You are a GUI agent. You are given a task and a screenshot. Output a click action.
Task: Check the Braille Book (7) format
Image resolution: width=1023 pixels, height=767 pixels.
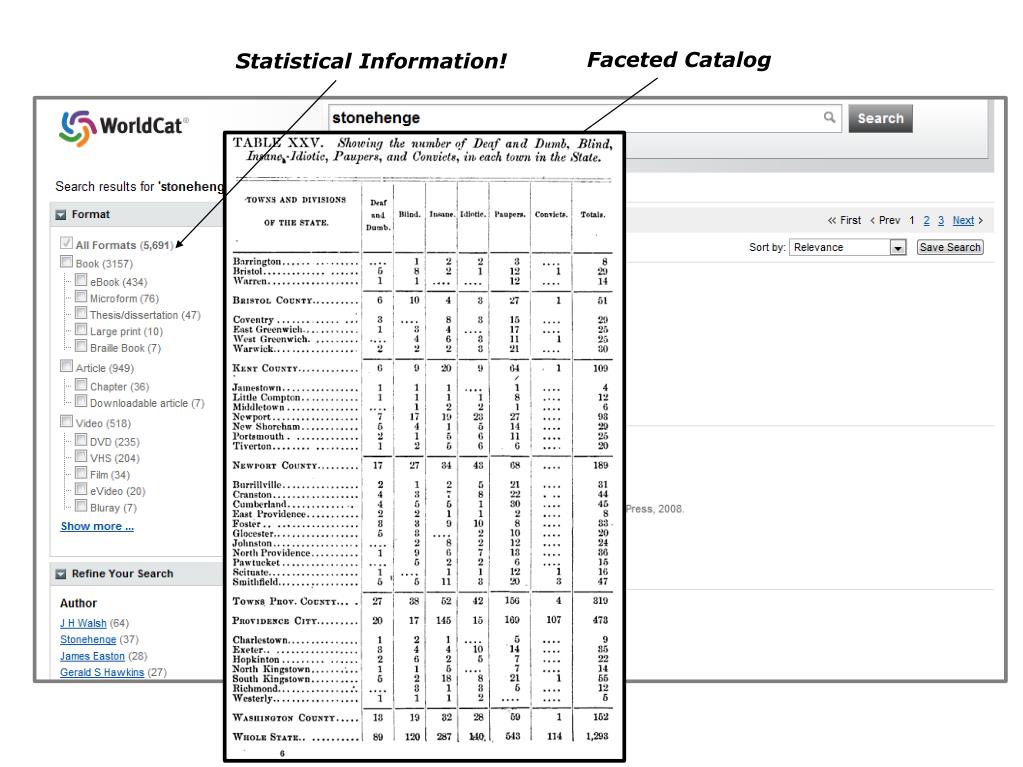click(81, 346)
